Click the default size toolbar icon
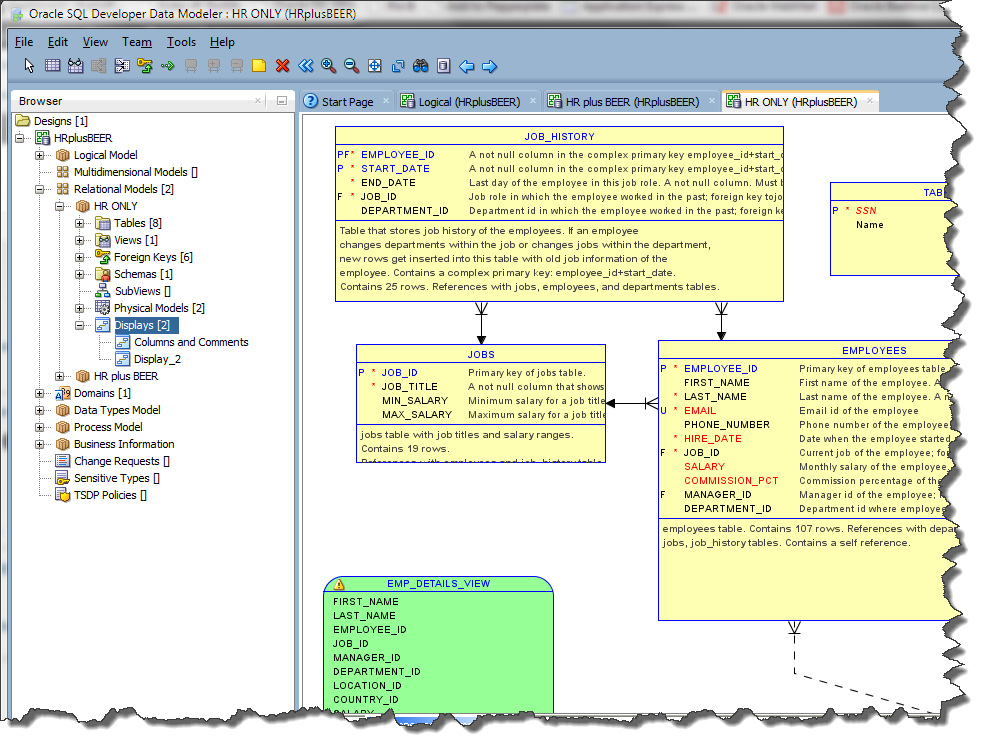986x750 pixels. (x=397, y=65)
